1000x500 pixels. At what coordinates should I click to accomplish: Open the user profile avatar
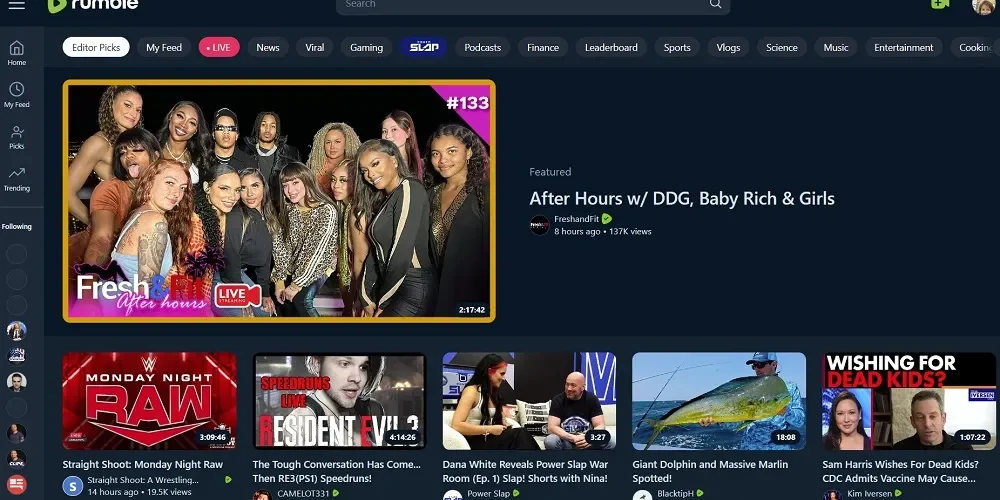(x=983, y=5)
